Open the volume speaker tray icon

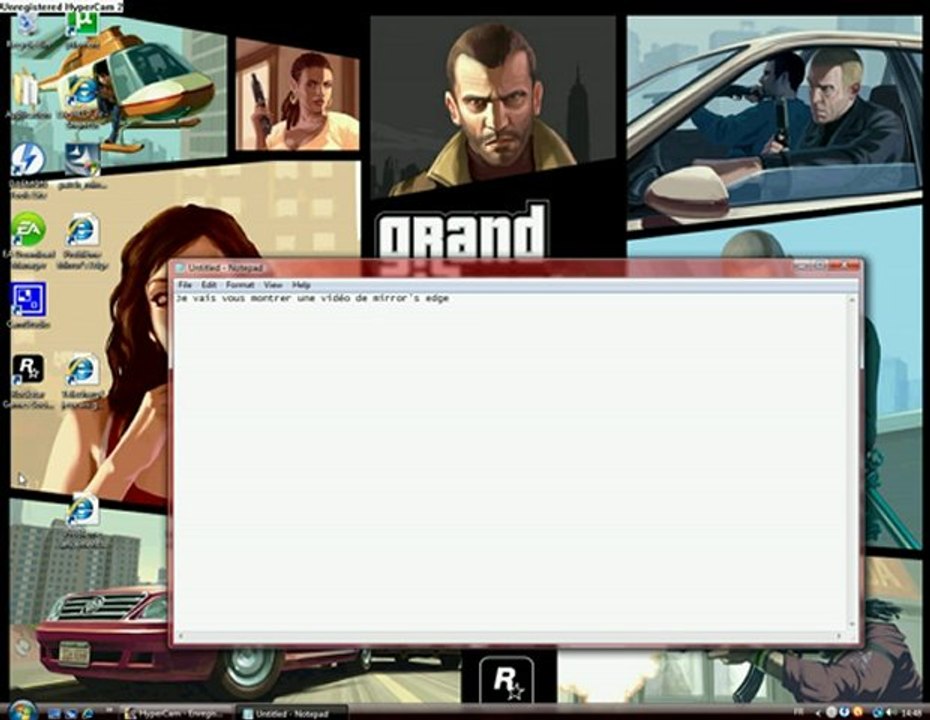coord(890,712)
